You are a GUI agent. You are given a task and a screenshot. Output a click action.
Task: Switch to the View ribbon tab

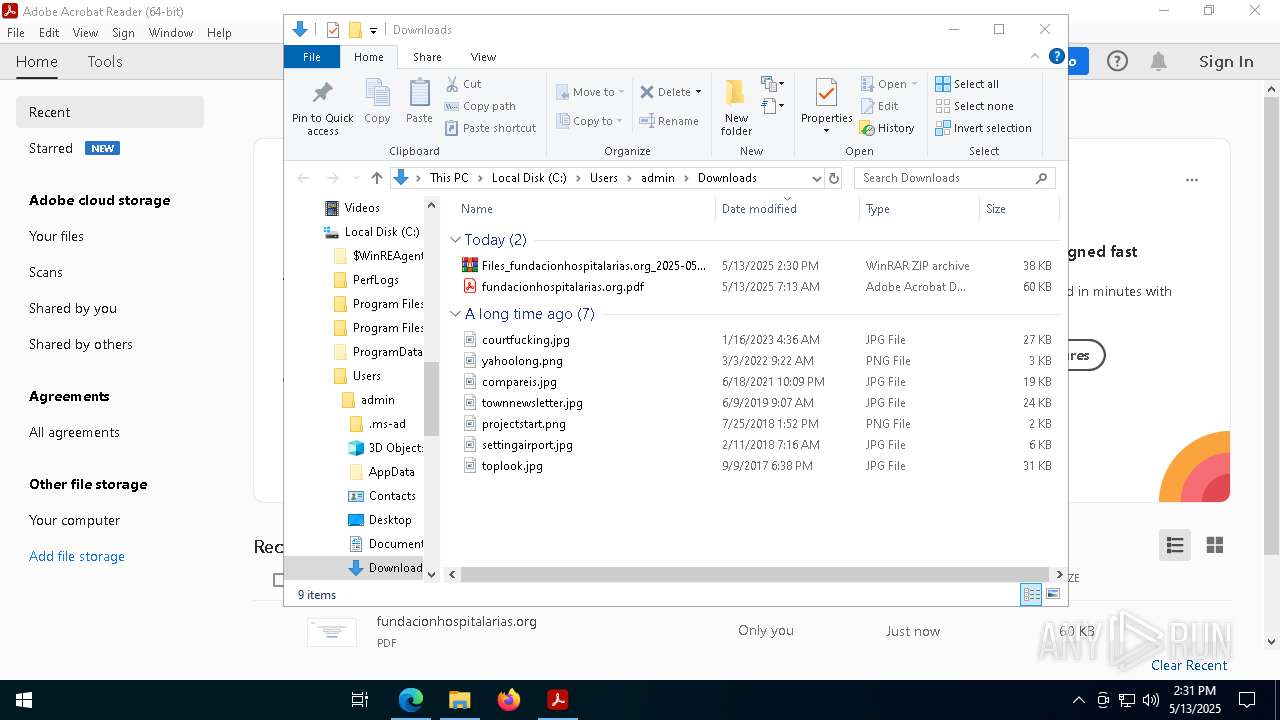(x=483, y=57)
